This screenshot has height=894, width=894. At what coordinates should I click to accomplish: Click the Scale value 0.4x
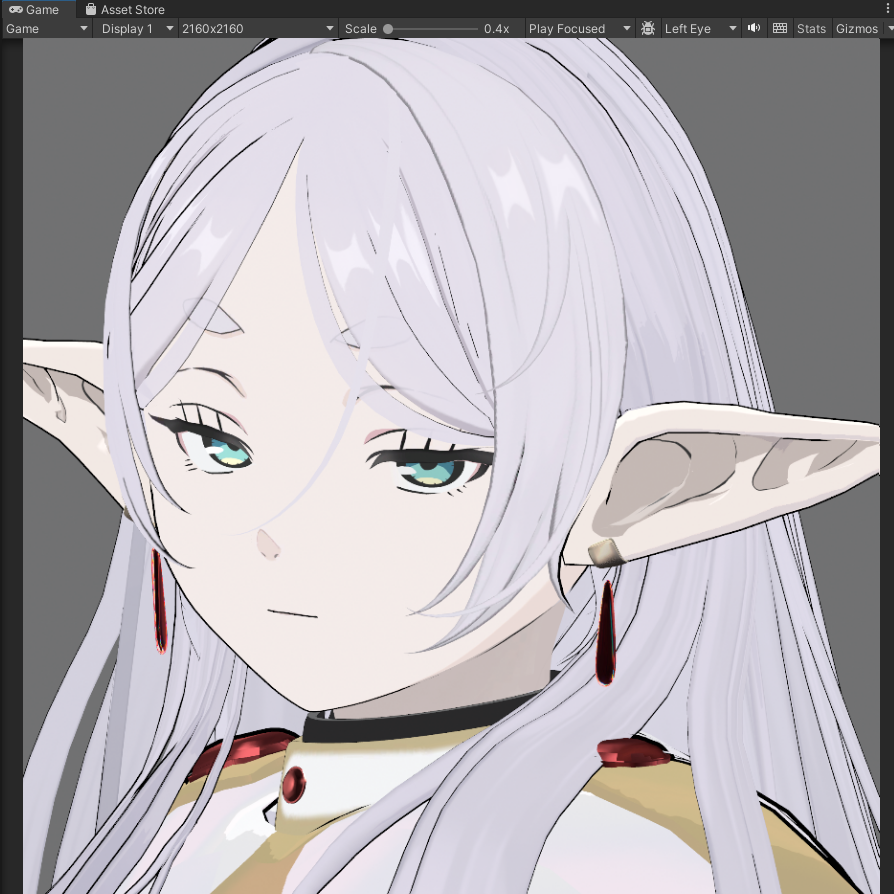click(496, 29)
